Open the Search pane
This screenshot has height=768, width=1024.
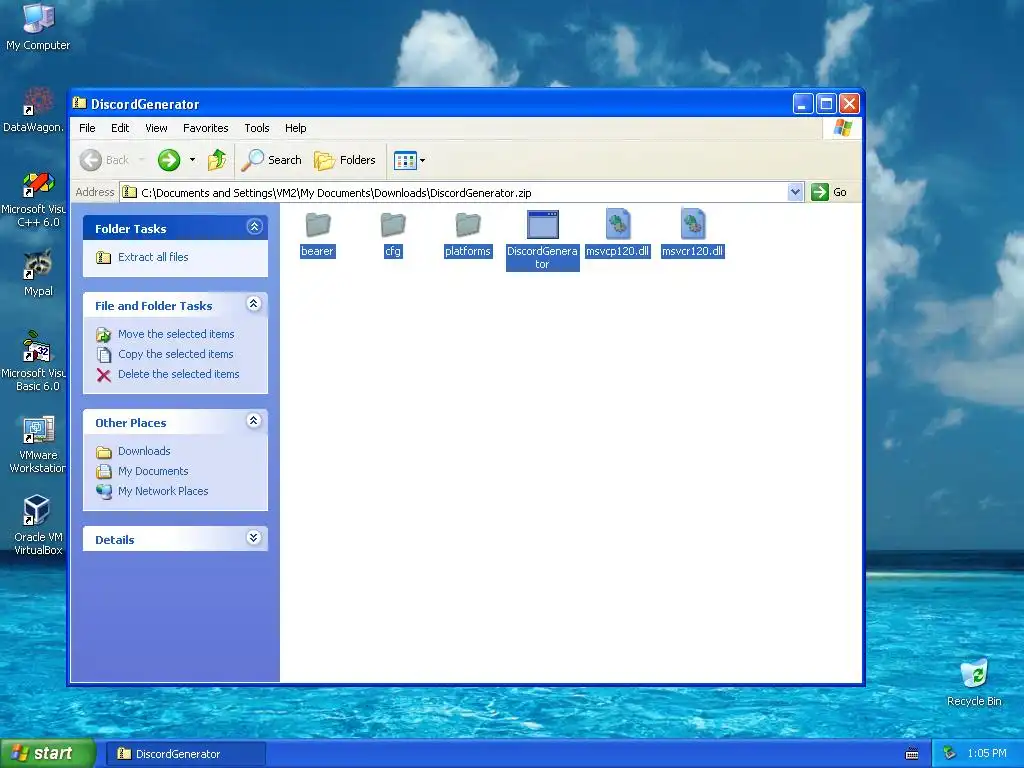pyautogui.click(x=272, y=160)
